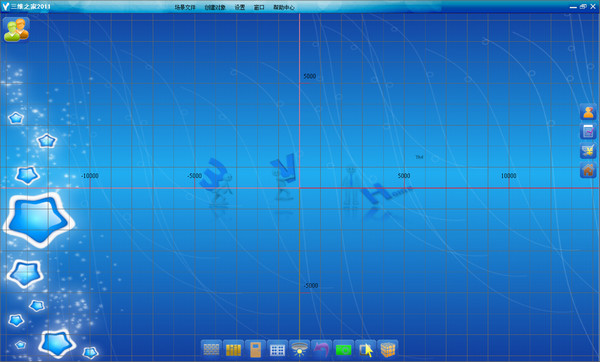Click the yen price sidebar icon
Image resolution: width=600 pixels, height=362 pixels.
(x=589, y=150)
